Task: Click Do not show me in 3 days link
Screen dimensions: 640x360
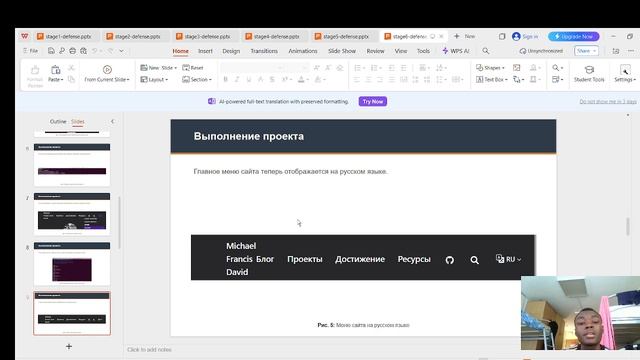Action: click(x=608, y=102)
